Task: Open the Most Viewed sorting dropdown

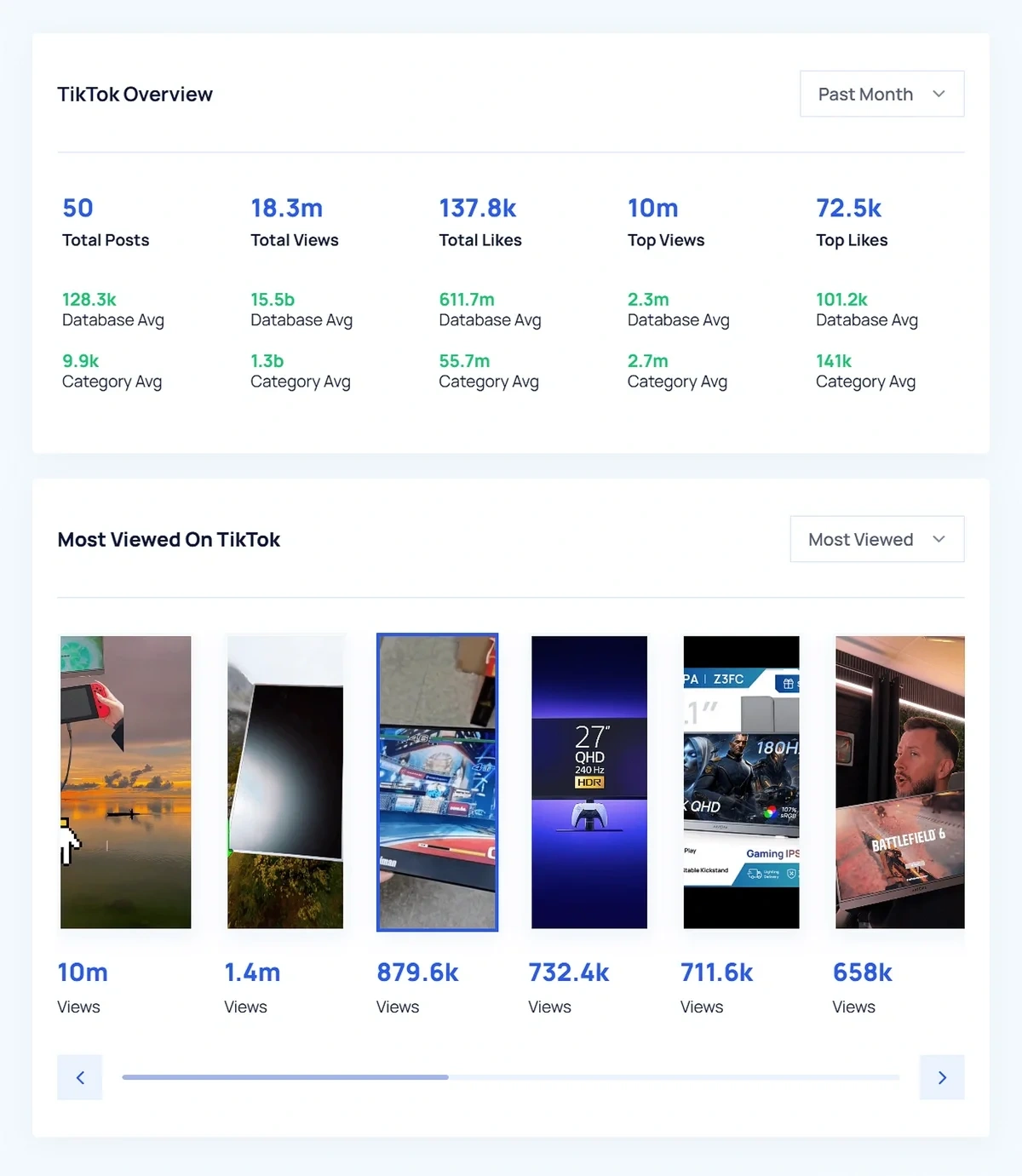Action: coord(876,539)
